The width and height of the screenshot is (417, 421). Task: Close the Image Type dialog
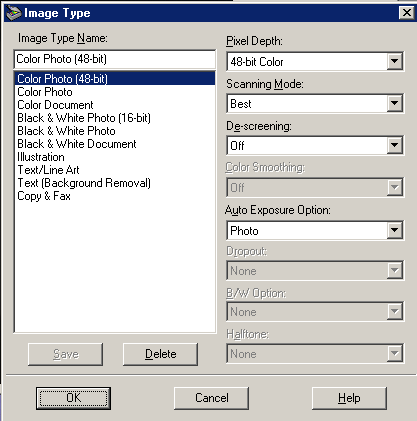[407, 13]
